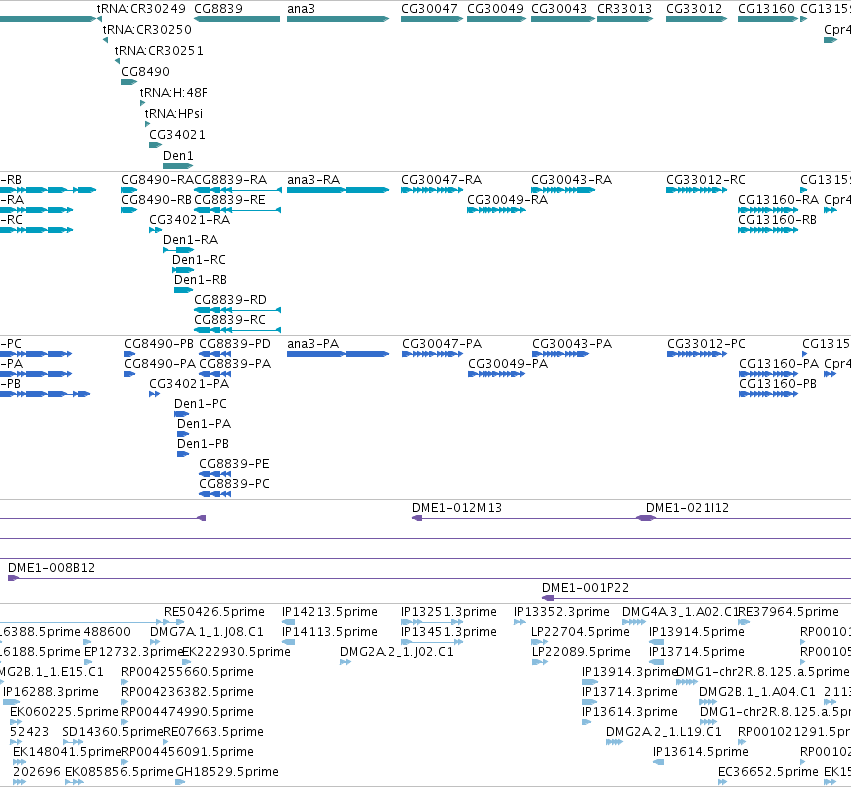The image size is (851, 787).
Task: Select the tRNA:HPsi gene label
Action: coord(174,114)
